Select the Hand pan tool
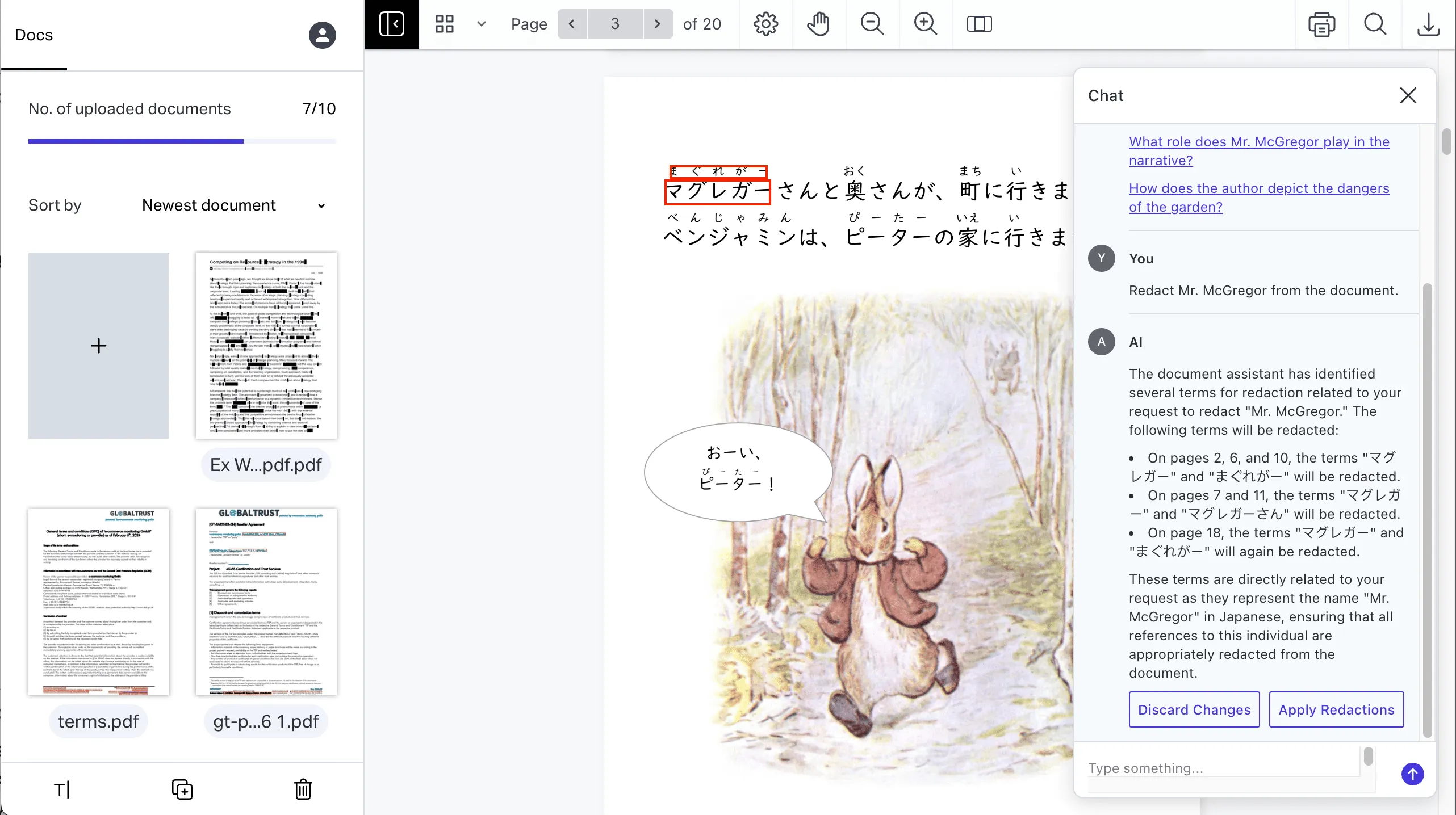 818,24
